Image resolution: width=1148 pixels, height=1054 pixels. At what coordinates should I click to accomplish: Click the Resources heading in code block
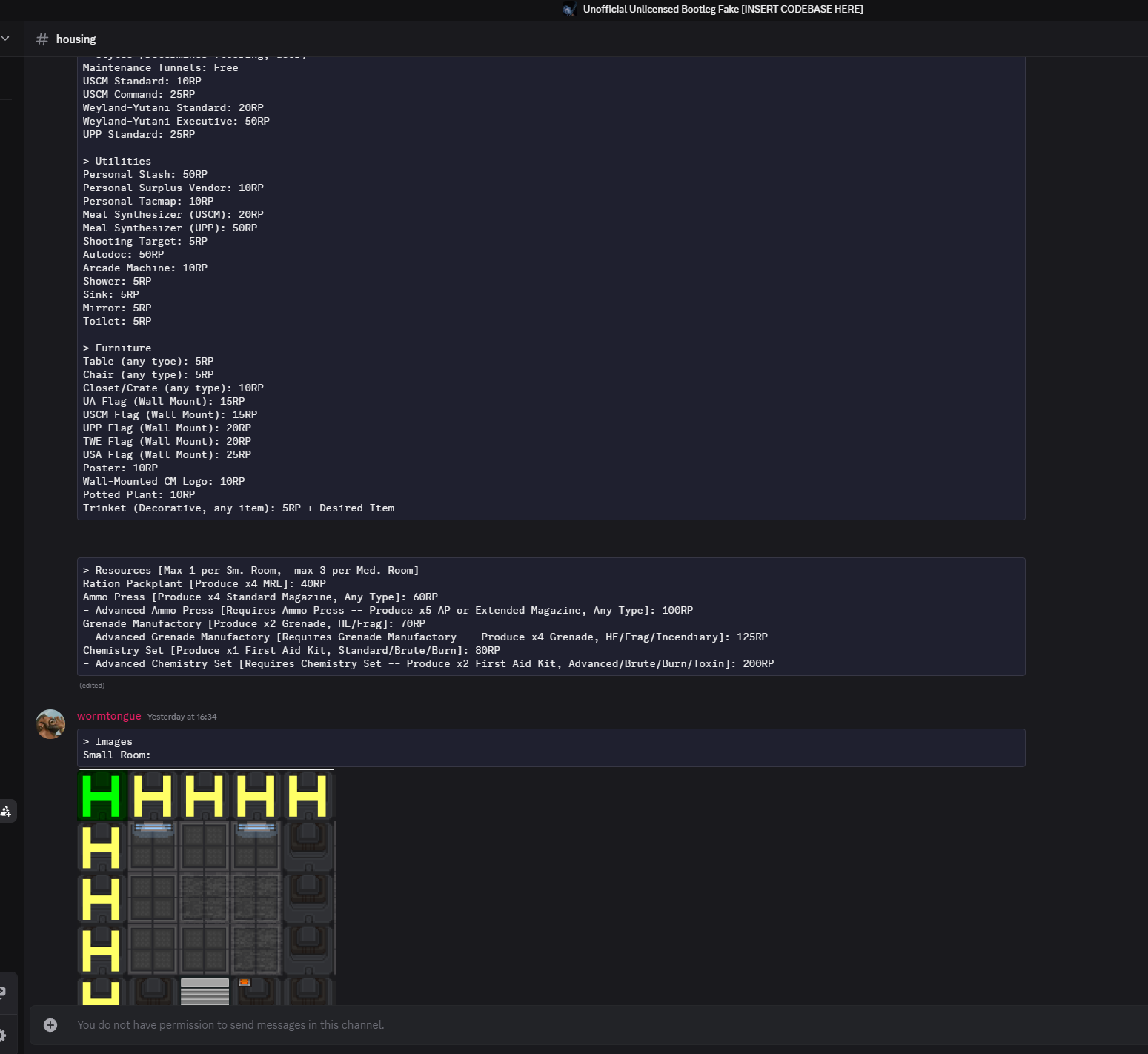coord(123,571)
